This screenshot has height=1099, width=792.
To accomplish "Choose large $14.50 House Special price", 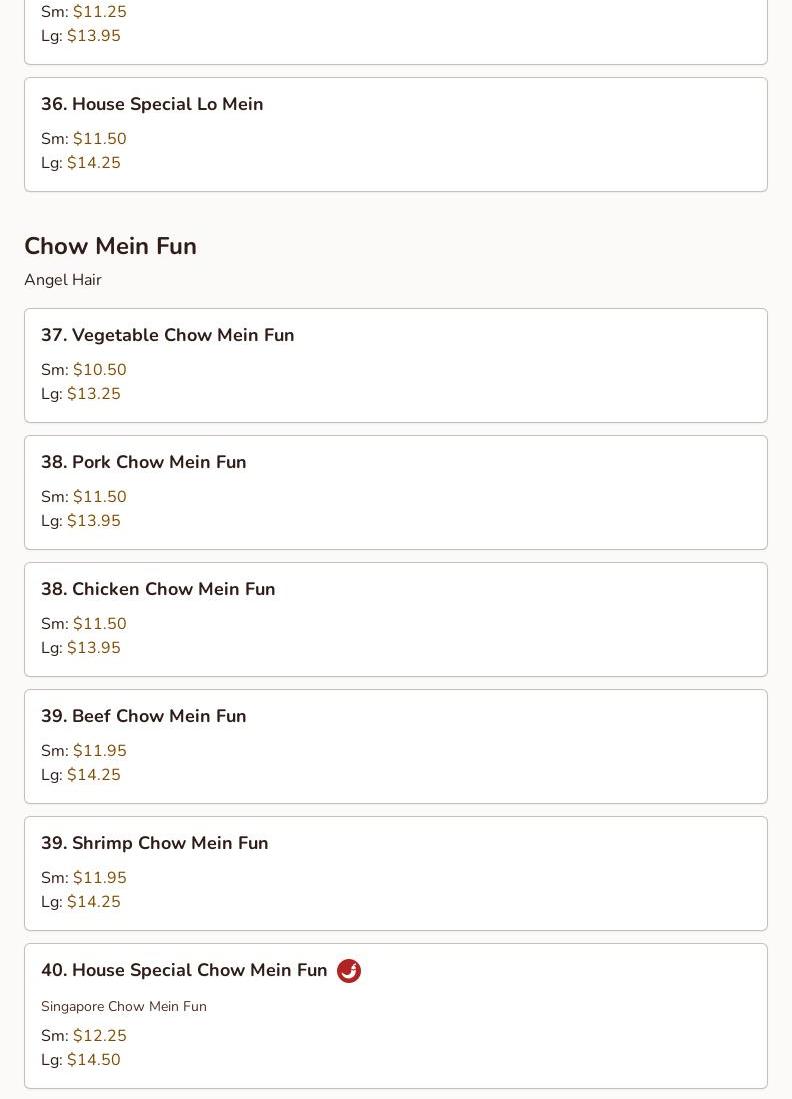I will (x=94, y=1059).
